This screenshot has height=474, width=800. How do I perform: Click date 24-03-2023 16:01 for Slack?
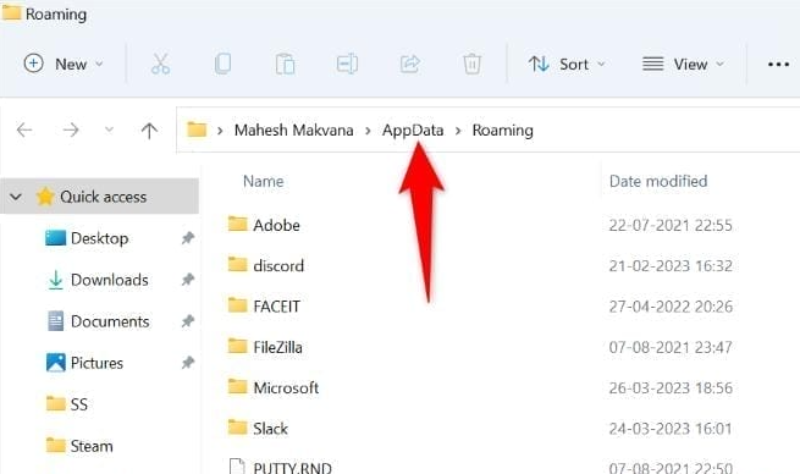tap(670, 429)
